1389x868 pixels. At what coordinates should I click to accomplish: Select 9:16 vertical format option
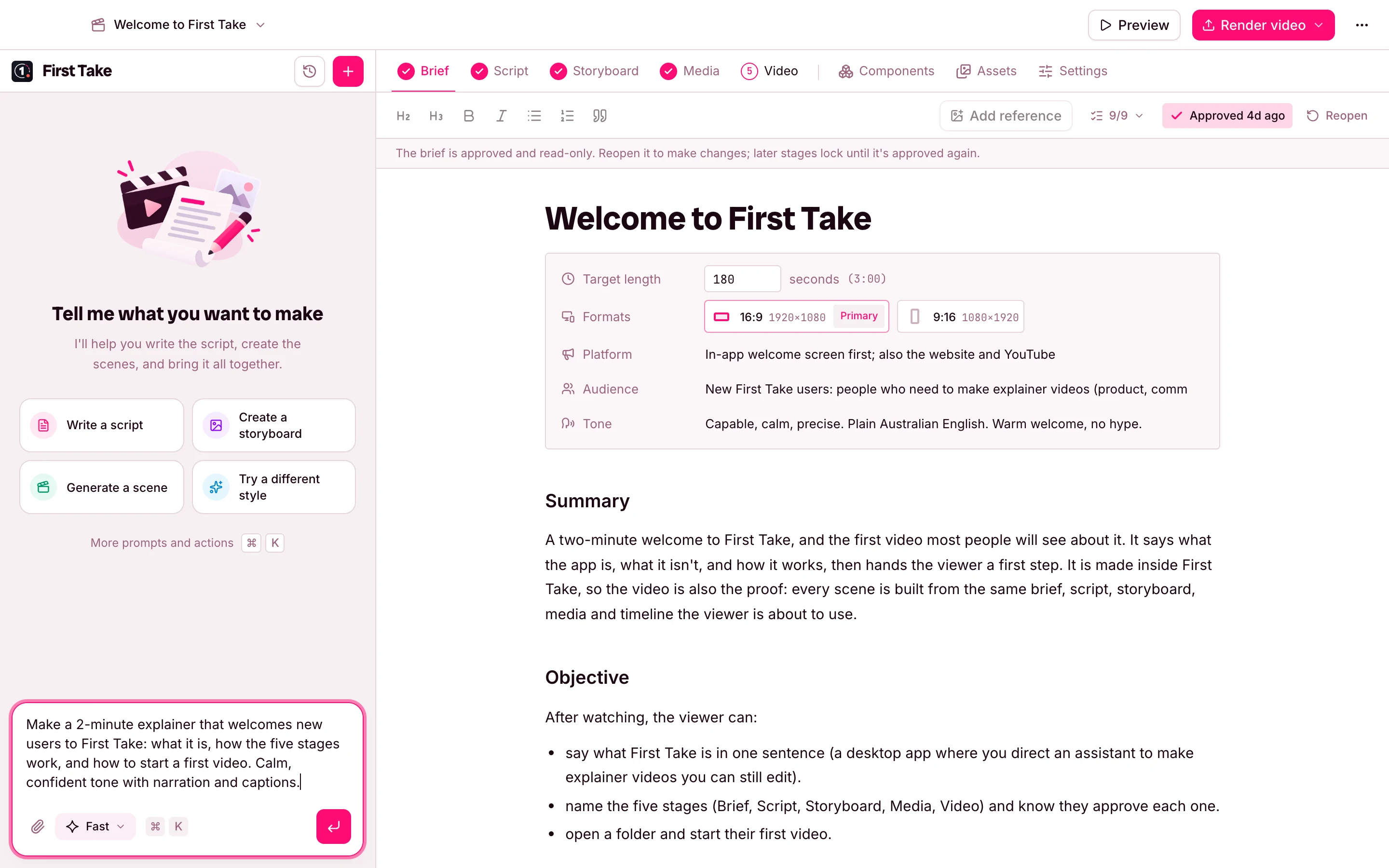[x=960, y=316]
